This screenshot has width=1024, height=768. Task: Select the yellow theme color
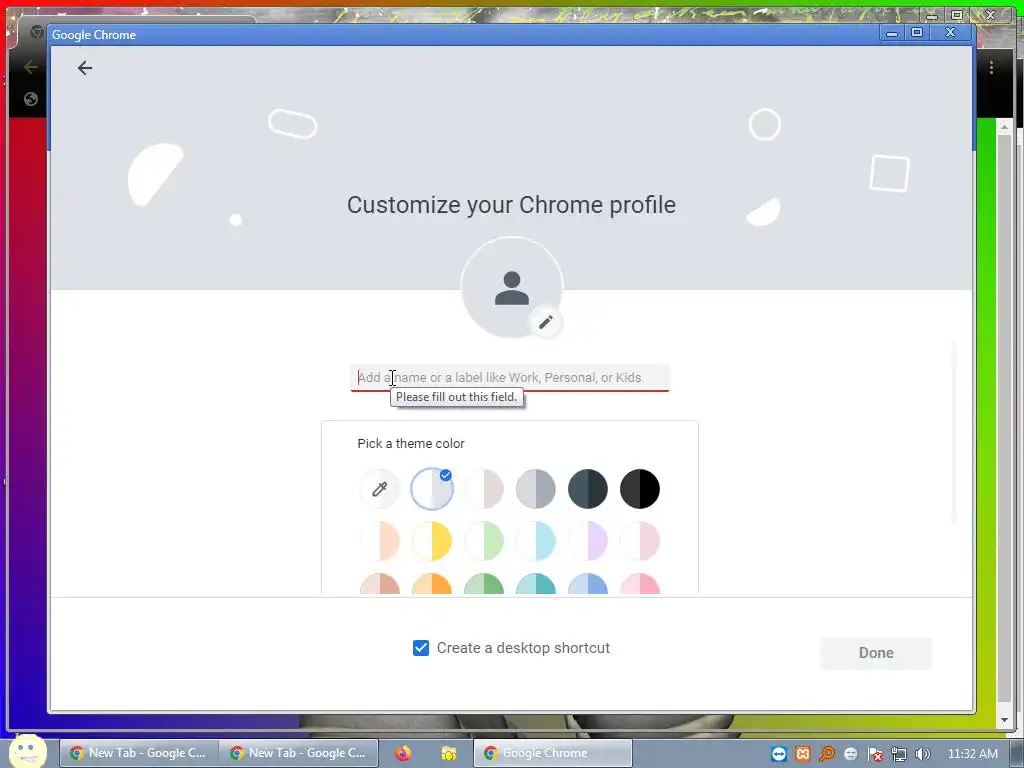(432, 541)
